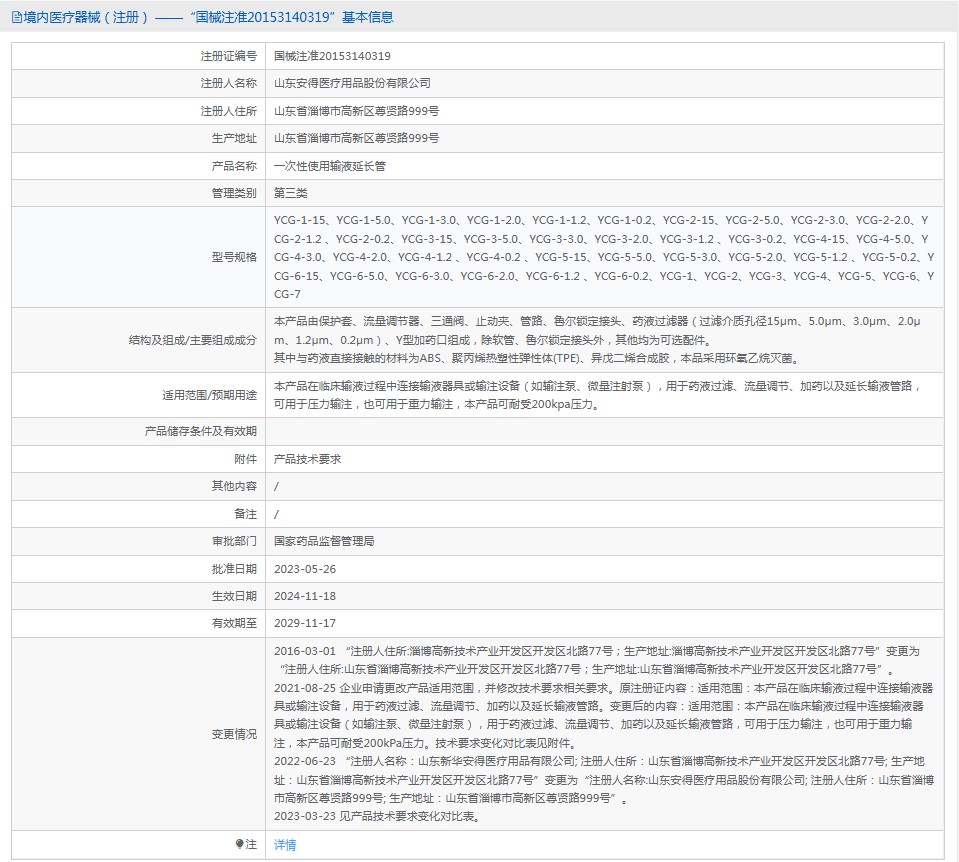The image size is (959, 862).
Task: Click the document icon before the page title
Action: (17, 17)
